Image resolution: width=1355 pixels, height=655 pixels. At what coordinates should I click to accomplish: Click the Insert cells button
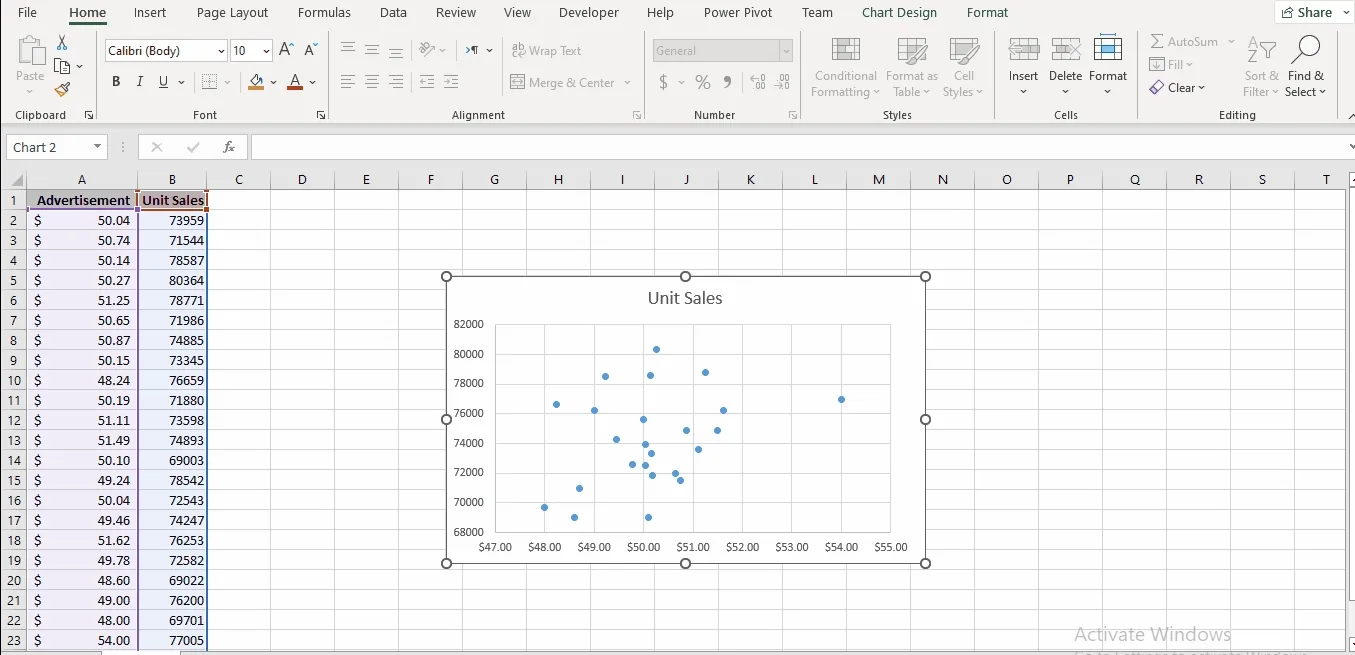[x=1023, y=67]
